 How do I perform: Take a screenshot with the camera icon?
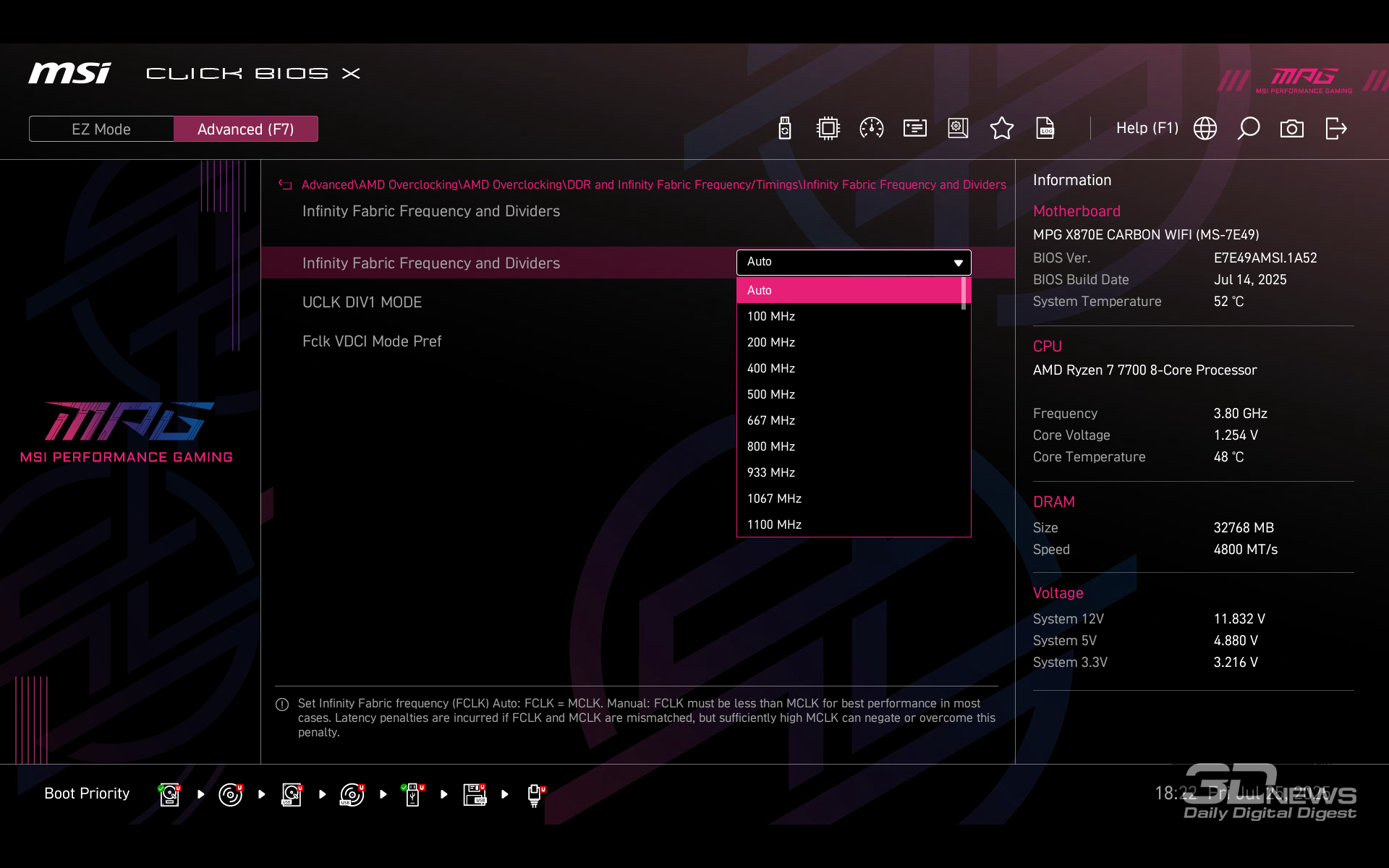click(1292, 129)
